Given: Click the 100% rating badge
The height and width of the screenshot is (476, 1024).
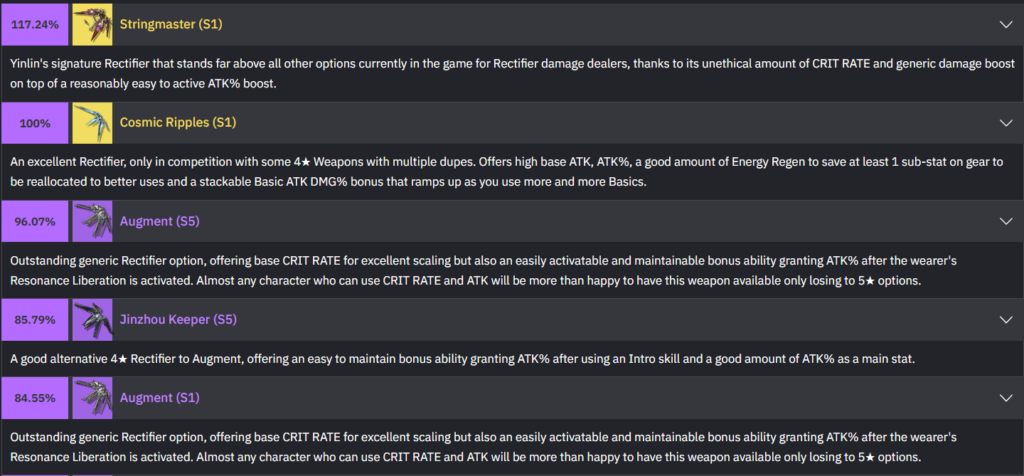Looking at the screenshot, I should [x=35, y=122].
